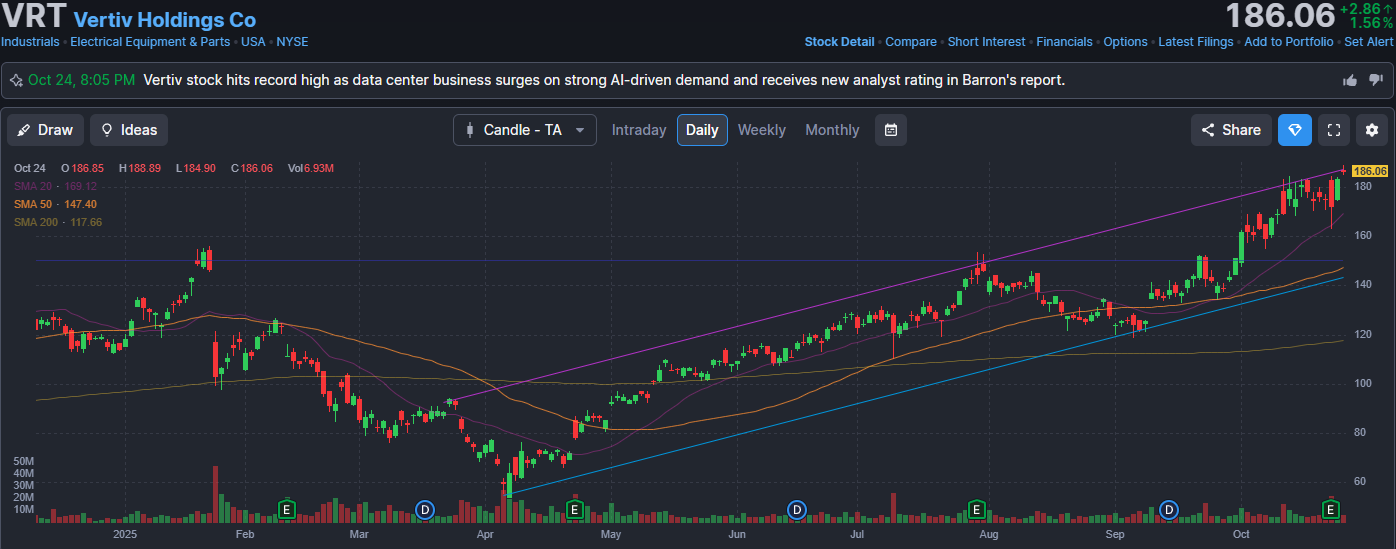Click the Oct 24, 8:05 PM news timestamp
The width and height of the screenshot is (1396, 549).
[81, 80]
